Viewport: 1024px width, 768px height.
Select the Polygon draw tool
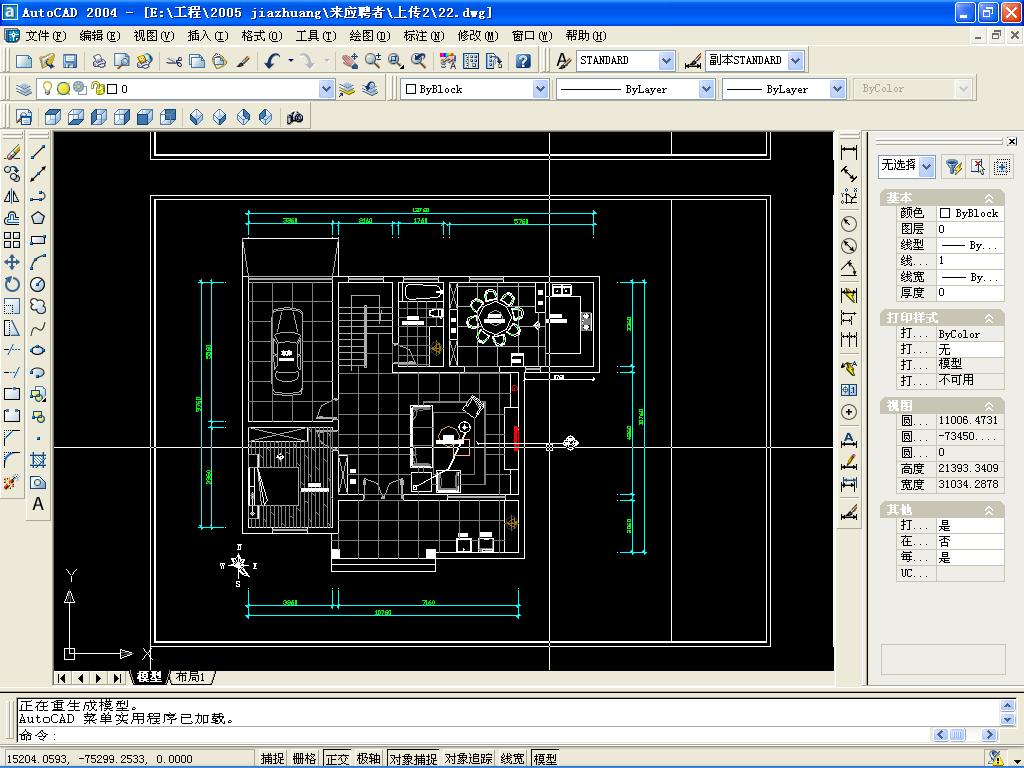tap(38, 218)
